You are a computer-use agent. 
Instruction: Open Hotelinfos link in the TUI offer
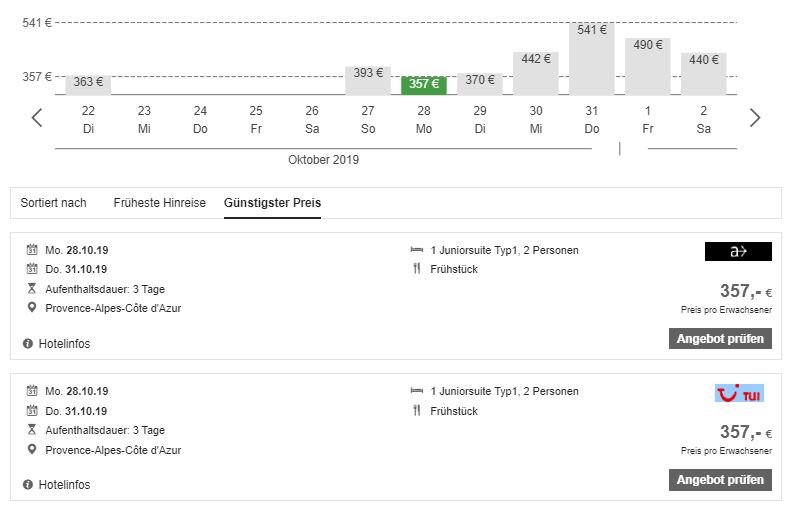pyautogui.click(x=64, y=485)
